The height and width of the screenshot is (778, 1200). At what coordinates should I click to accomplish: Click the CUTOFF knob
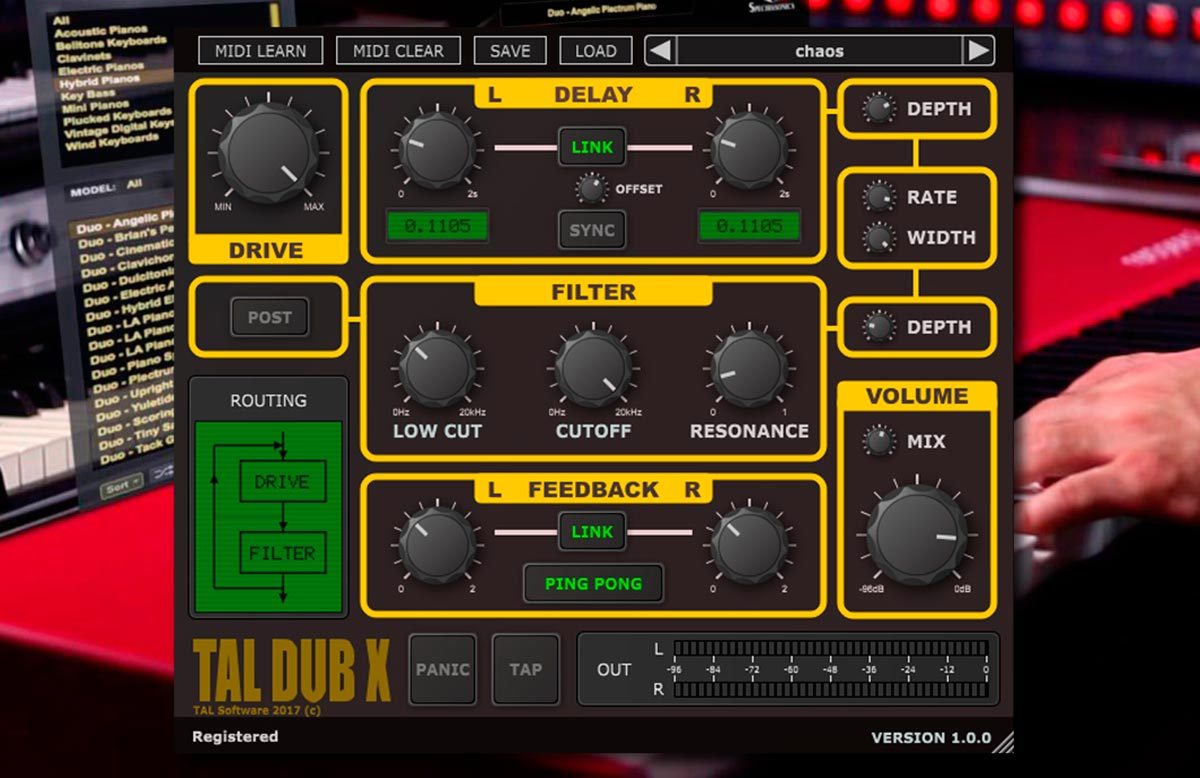click(x=593, y=370)
